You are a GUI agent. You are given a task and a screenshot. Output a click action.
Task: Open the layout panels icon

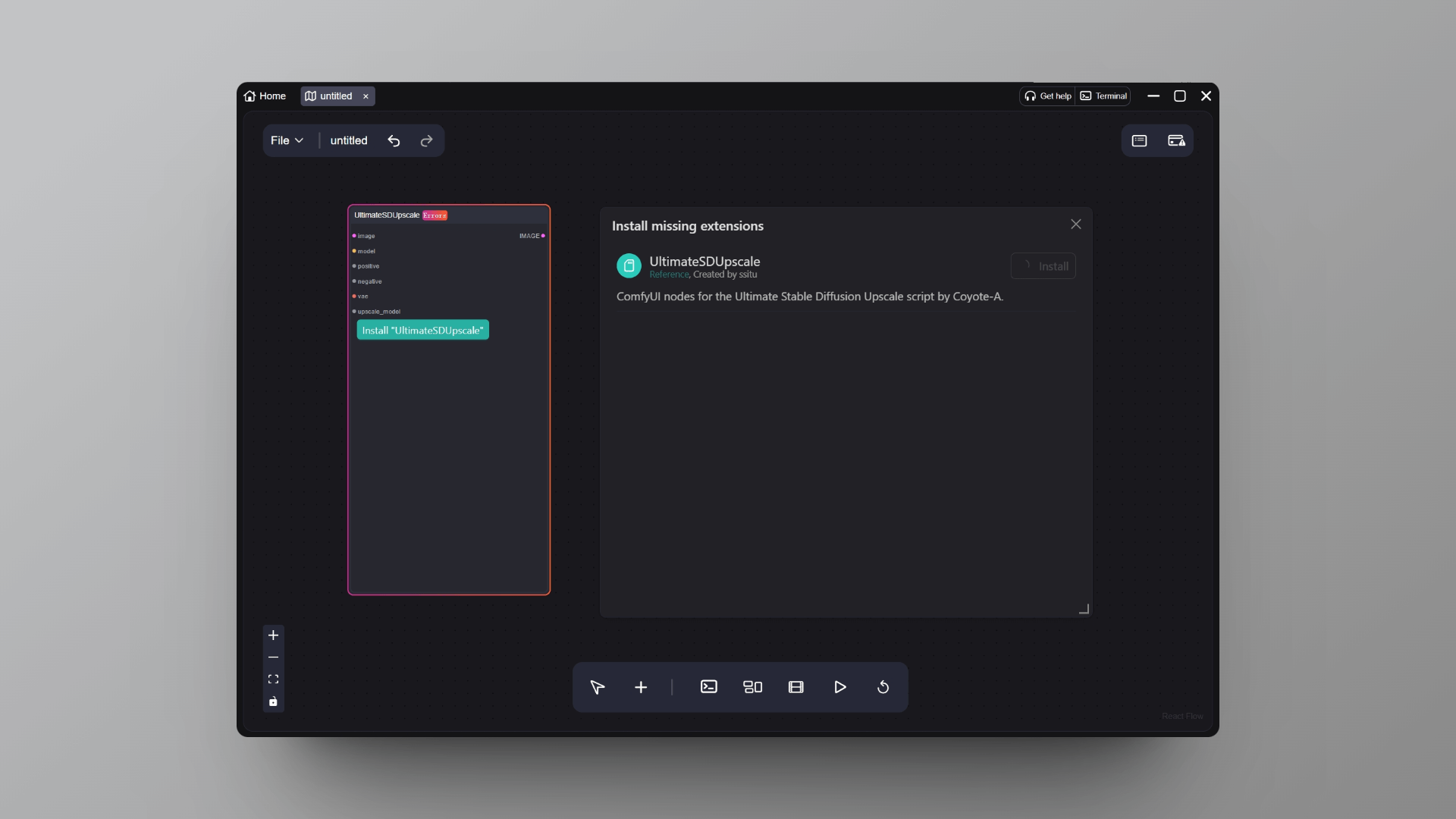(x=752, y=687)
